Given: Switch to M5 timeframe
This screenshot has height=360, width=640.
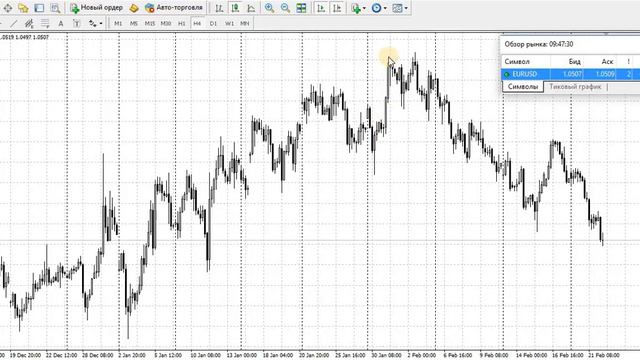Looking at the screenshot, I should click(134, 24).
